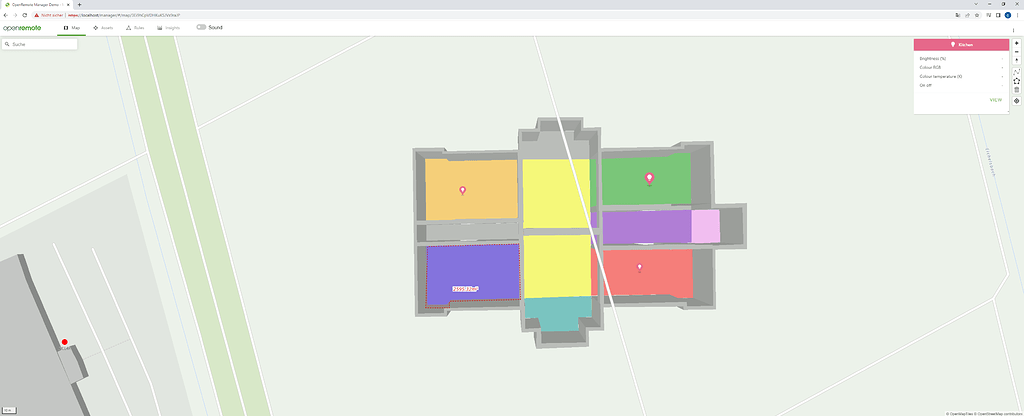
Task: Select the line drawing tool
Action: (1016, 71)
